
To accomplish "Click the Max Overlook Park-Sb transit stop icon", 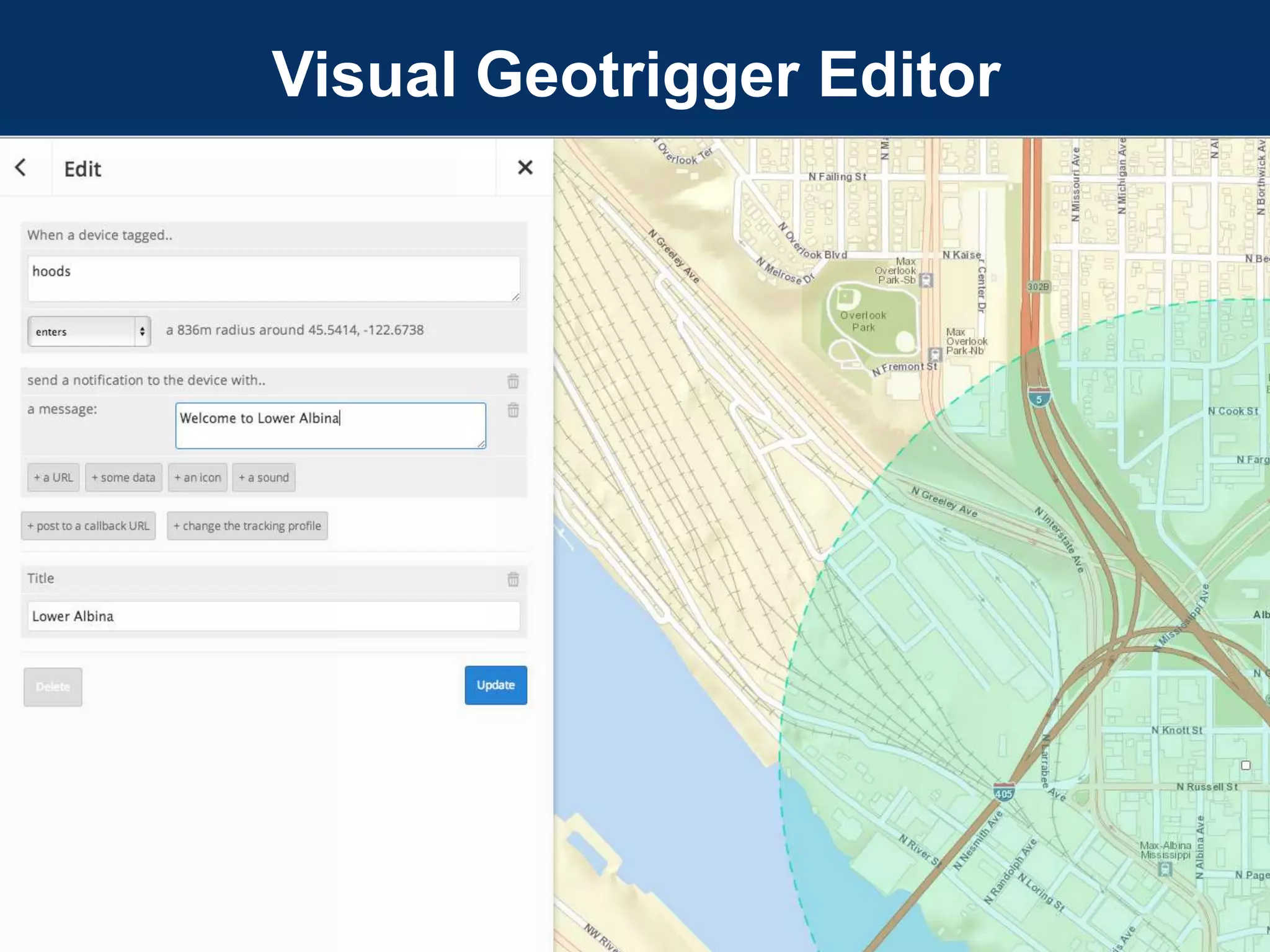I will [926, 280].
